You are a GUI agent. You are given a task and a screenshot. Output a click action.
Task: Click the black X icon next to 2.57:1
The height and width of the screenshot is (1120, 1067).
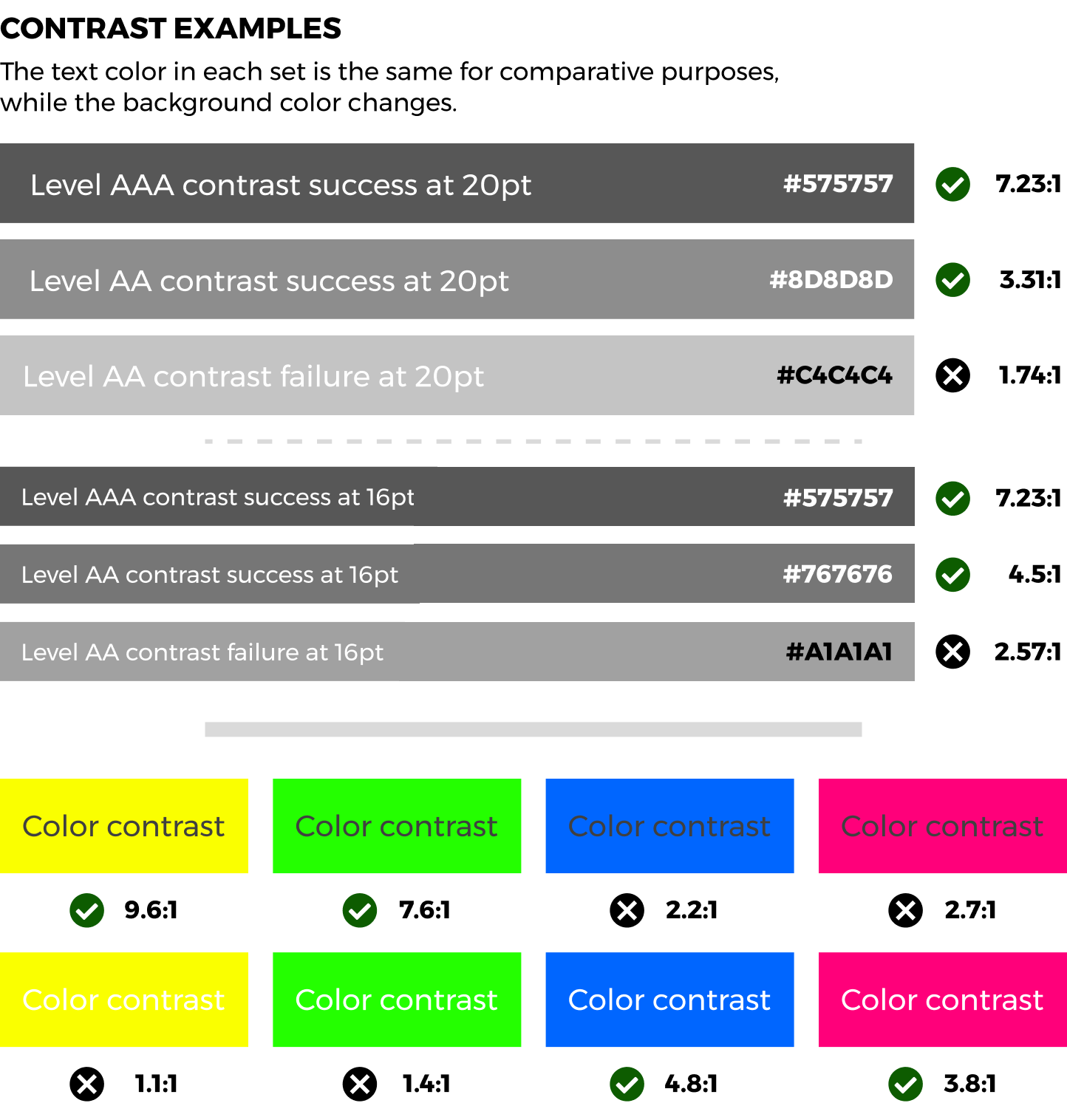click(953, 652)
